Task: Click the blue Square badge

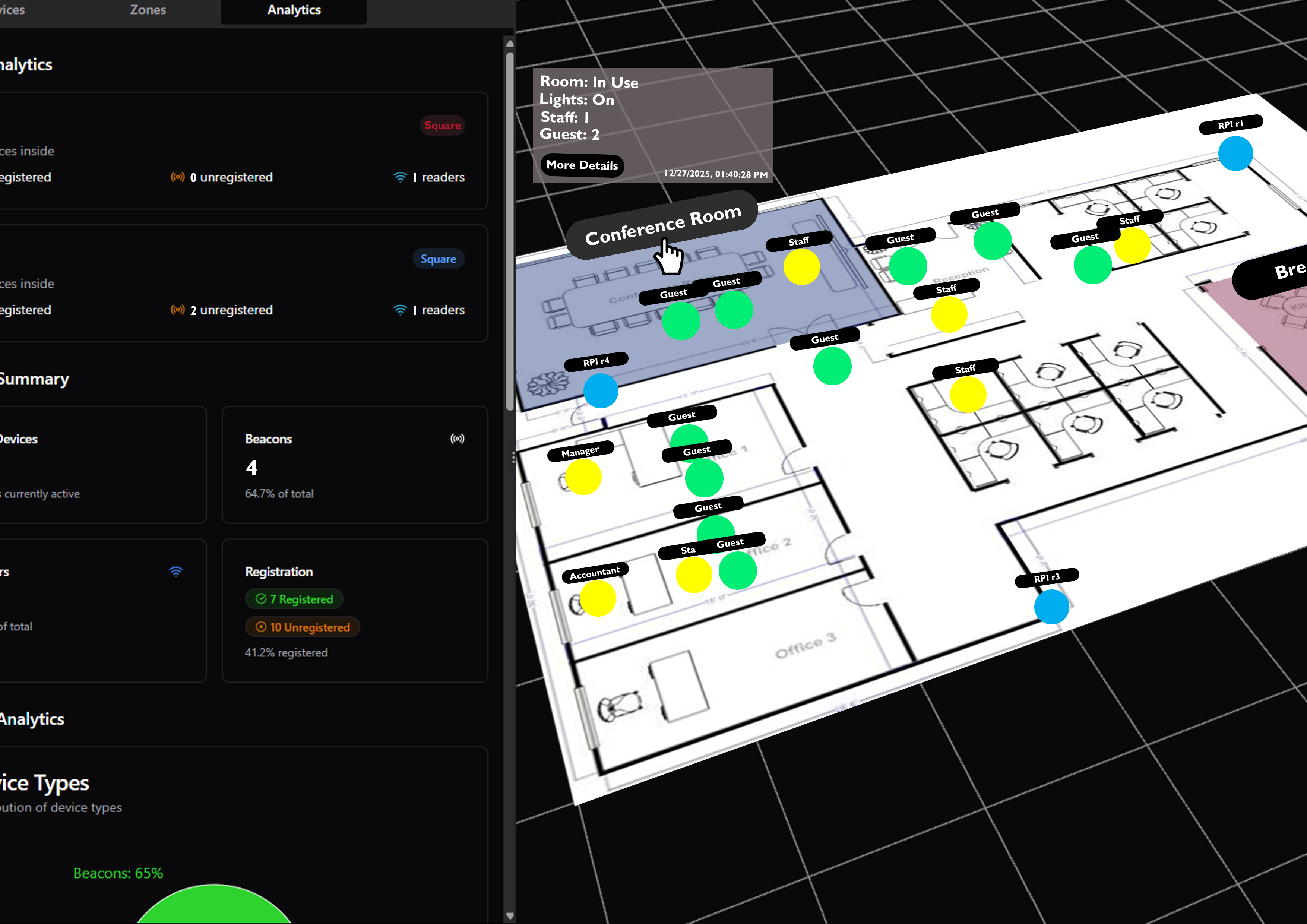Action: point(438,259)
